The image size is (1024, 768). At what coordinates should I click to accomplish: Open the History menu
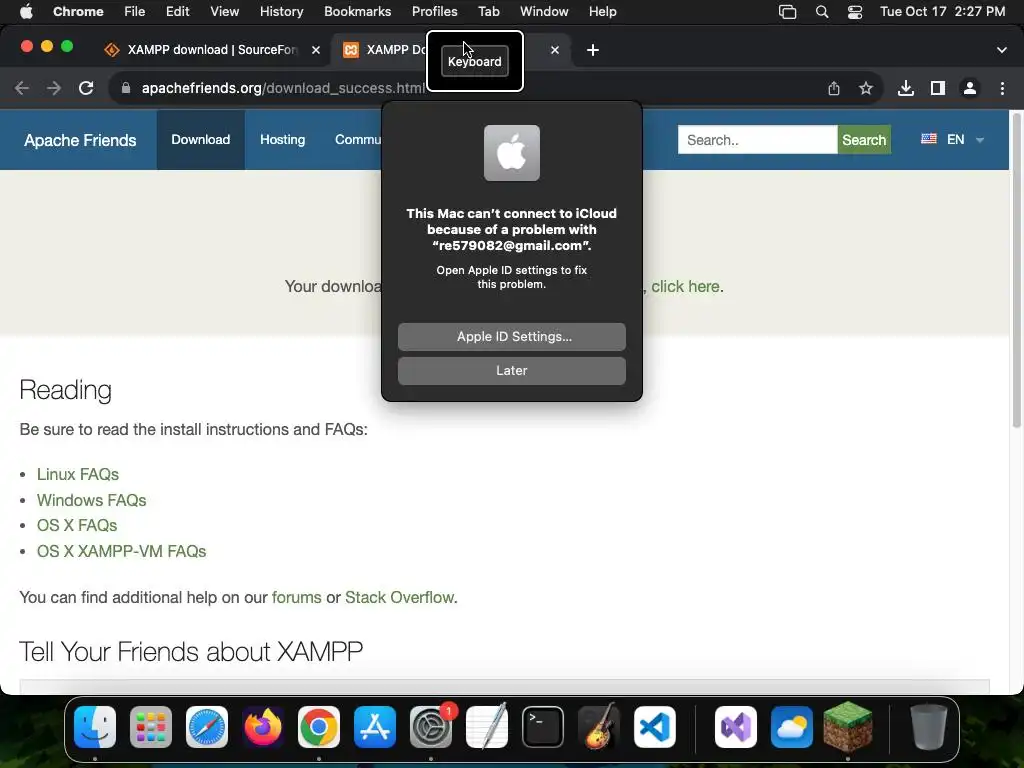281,12
